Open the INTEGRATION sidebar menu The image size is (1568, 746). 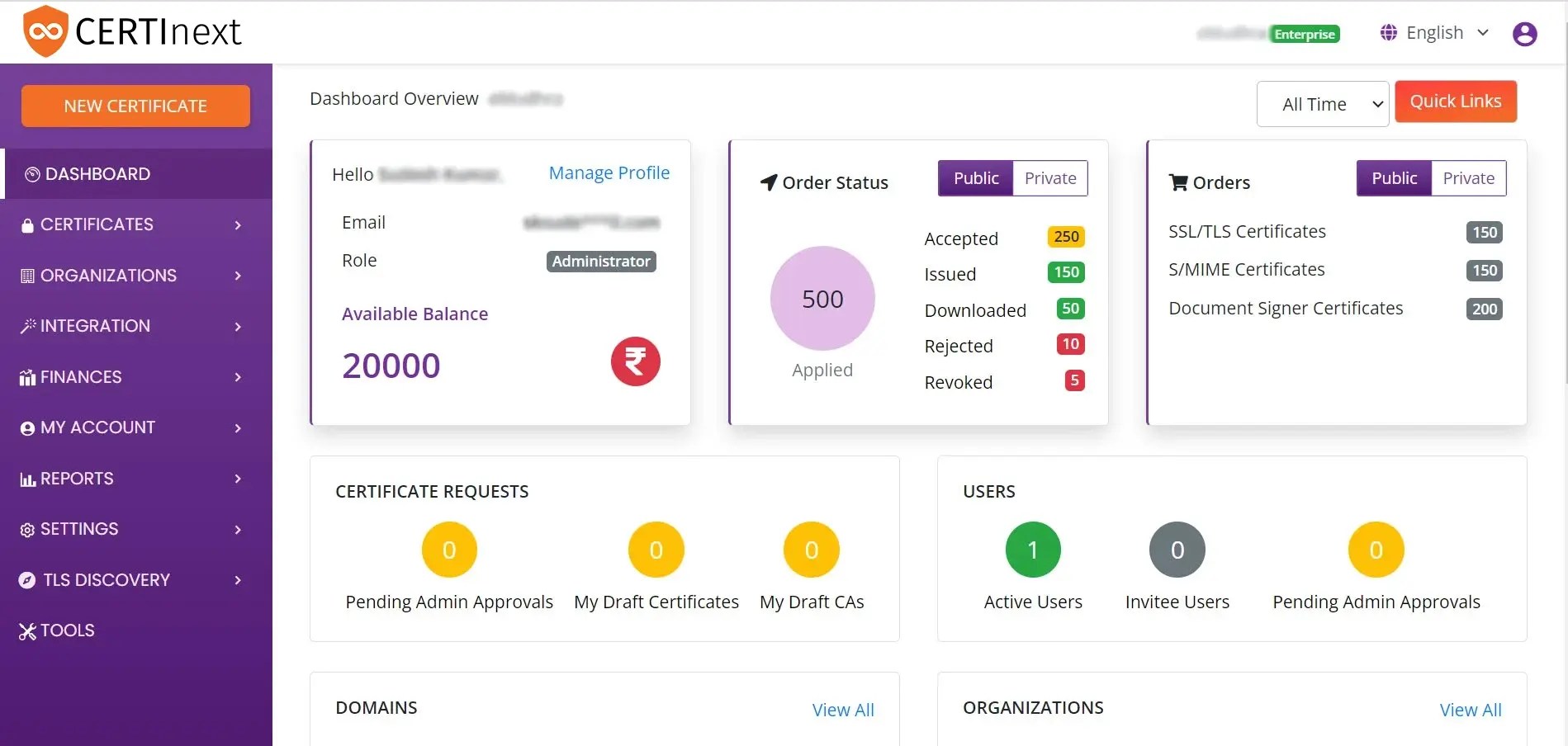(136, 326)
